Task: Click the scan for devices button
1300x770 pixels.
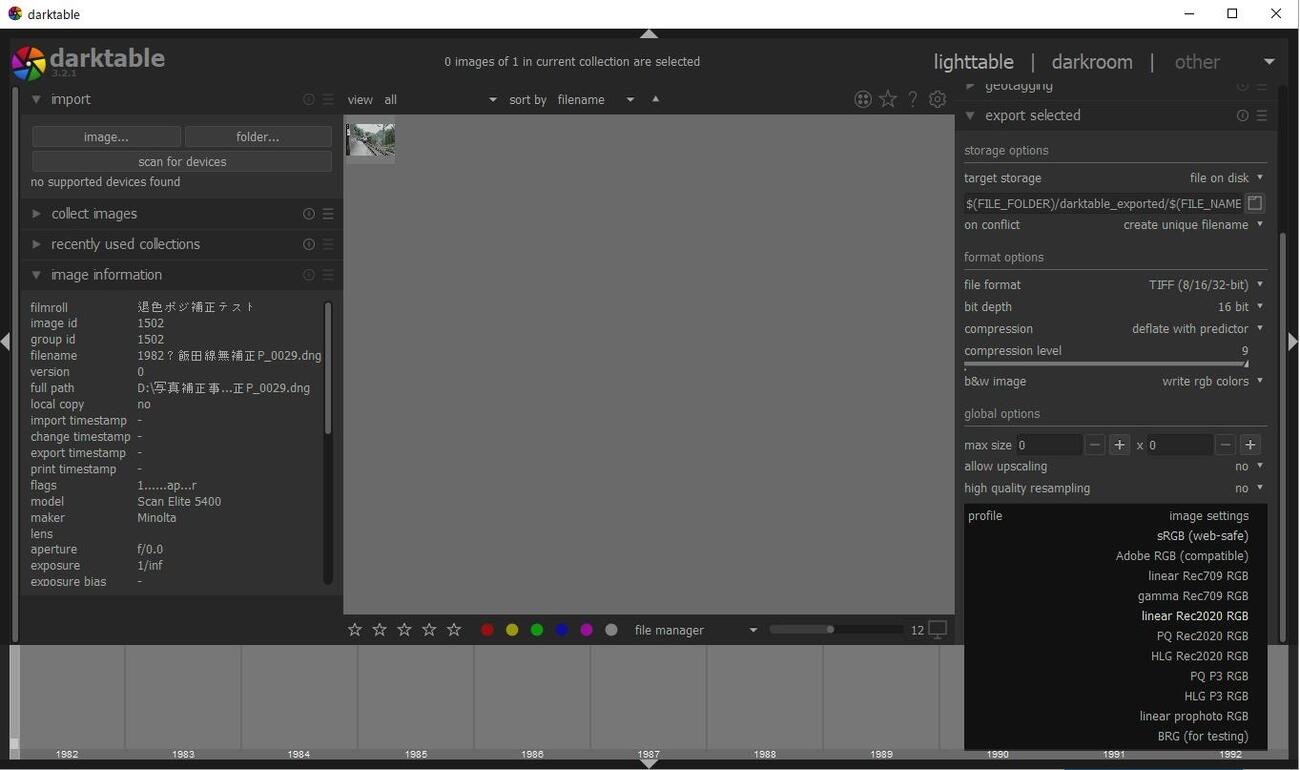Action: coord(182,161)
